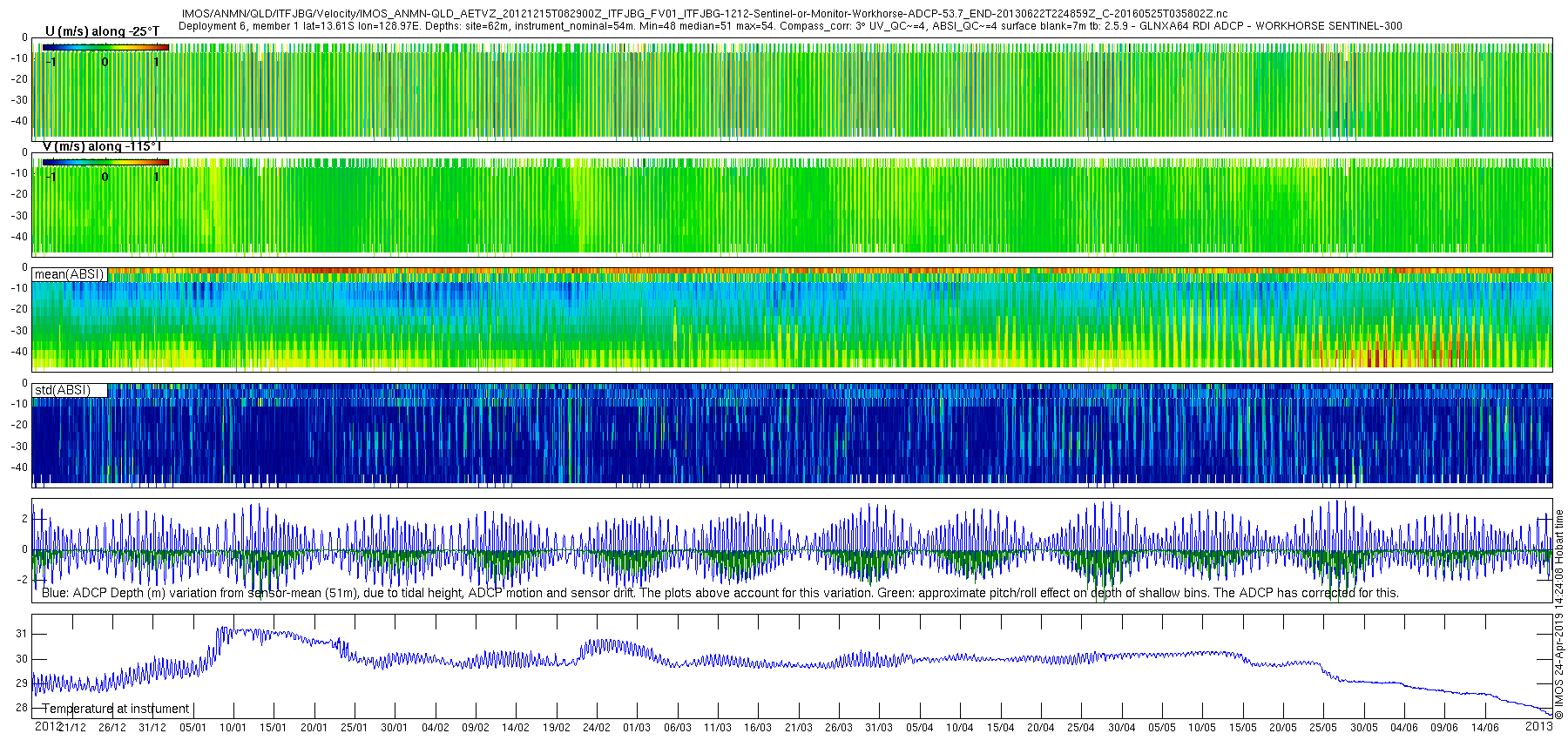Screen dimensions: 1568x740
Task: Click the '-30' depth tick in V panel
Action: [19, 215]
